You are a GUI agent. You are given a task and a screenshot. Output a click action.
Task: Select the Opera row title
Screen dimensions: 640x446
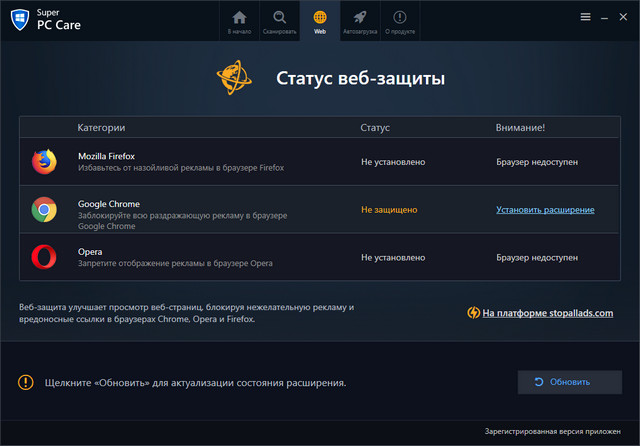click(x=92, y=252)
